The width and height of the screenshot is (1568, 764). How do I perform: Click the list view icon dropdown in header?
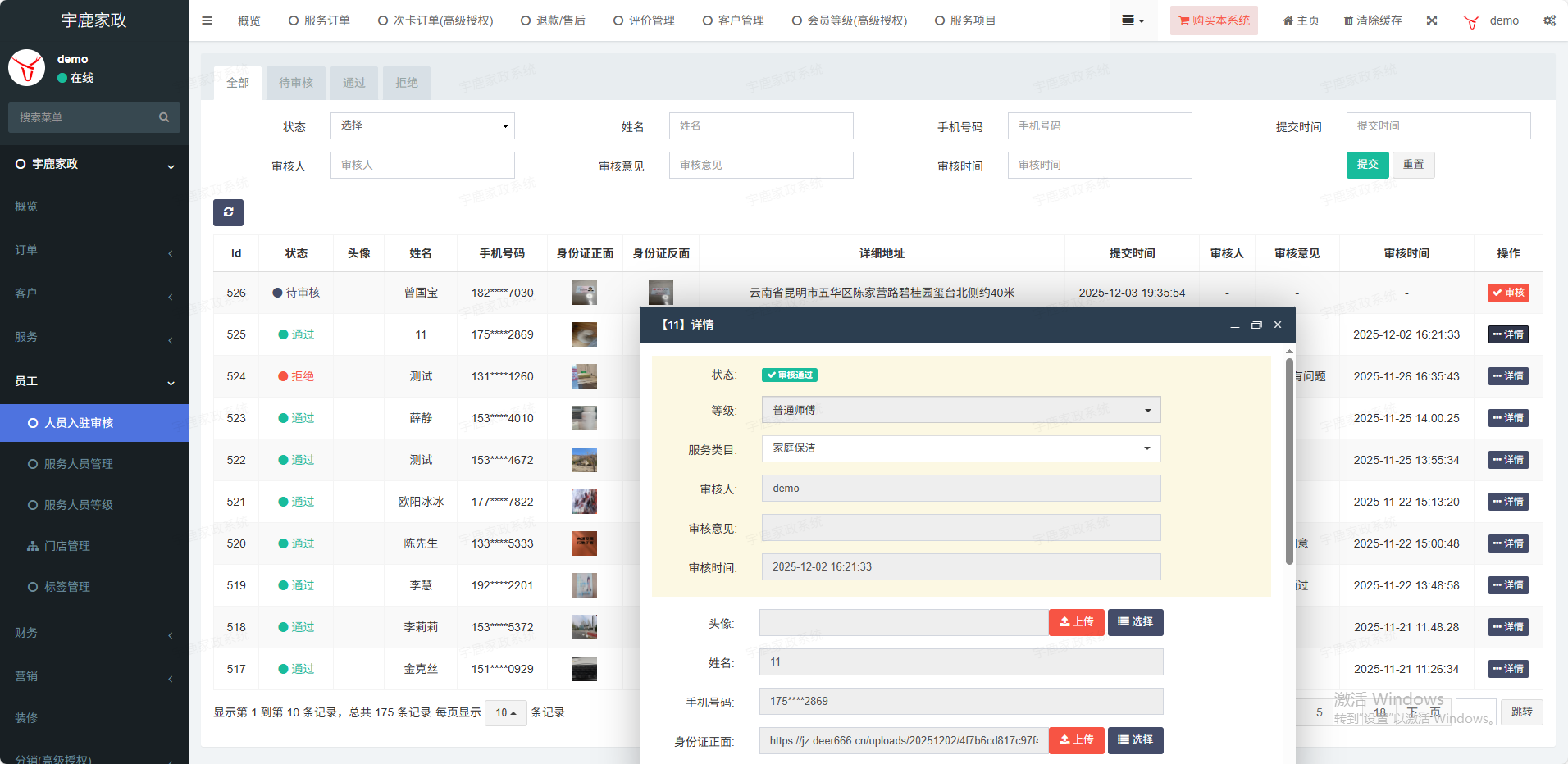1133,20
